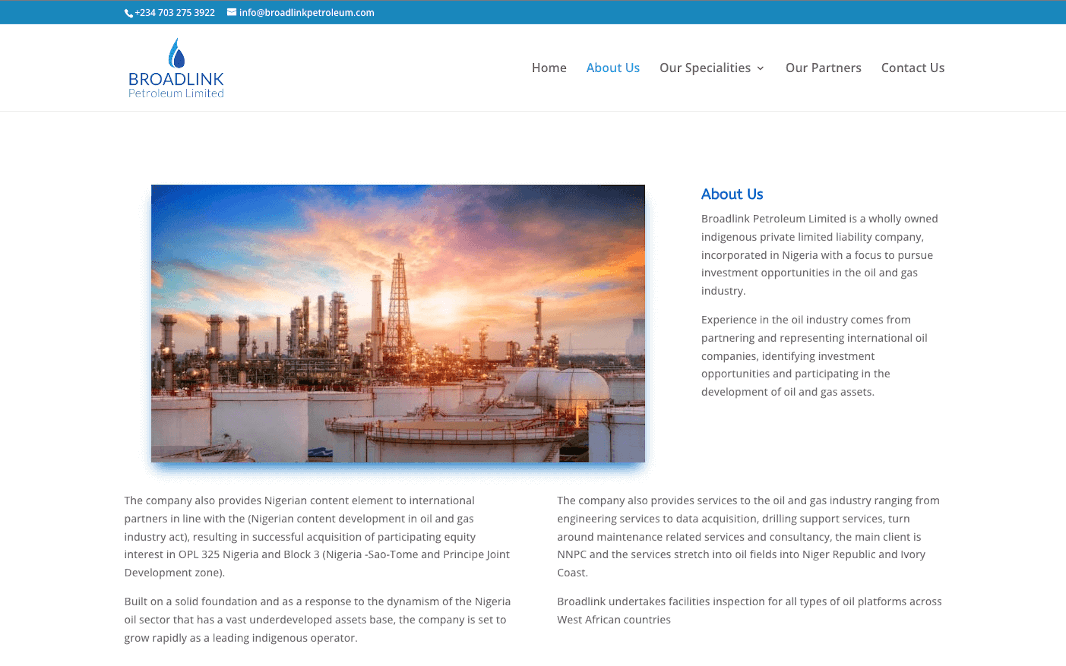Viewport: 1066px width, 666px height.
Task: Click the Broadlink Petroleum Limited logo text
Action: tap(175, 82)
